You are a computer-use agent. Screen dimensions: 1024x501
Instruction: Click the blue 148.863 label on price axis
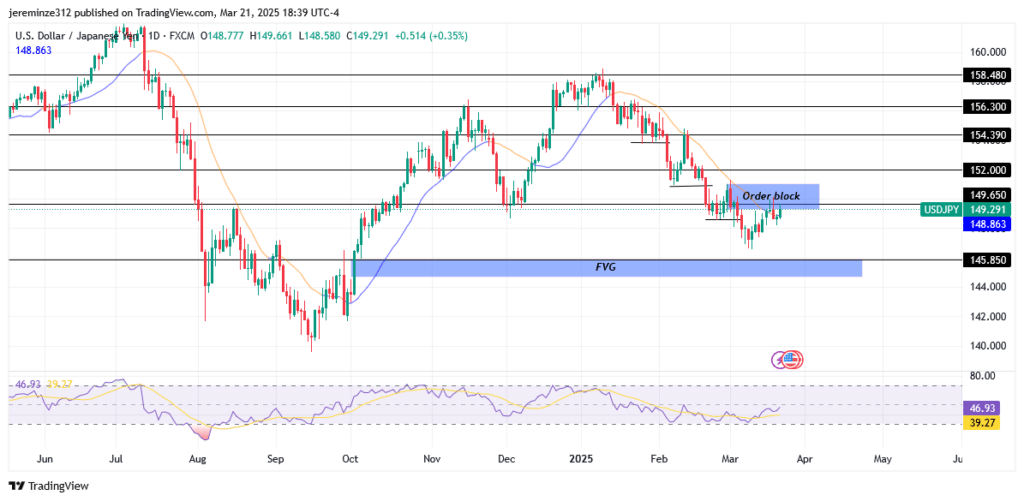pos(987,224)
